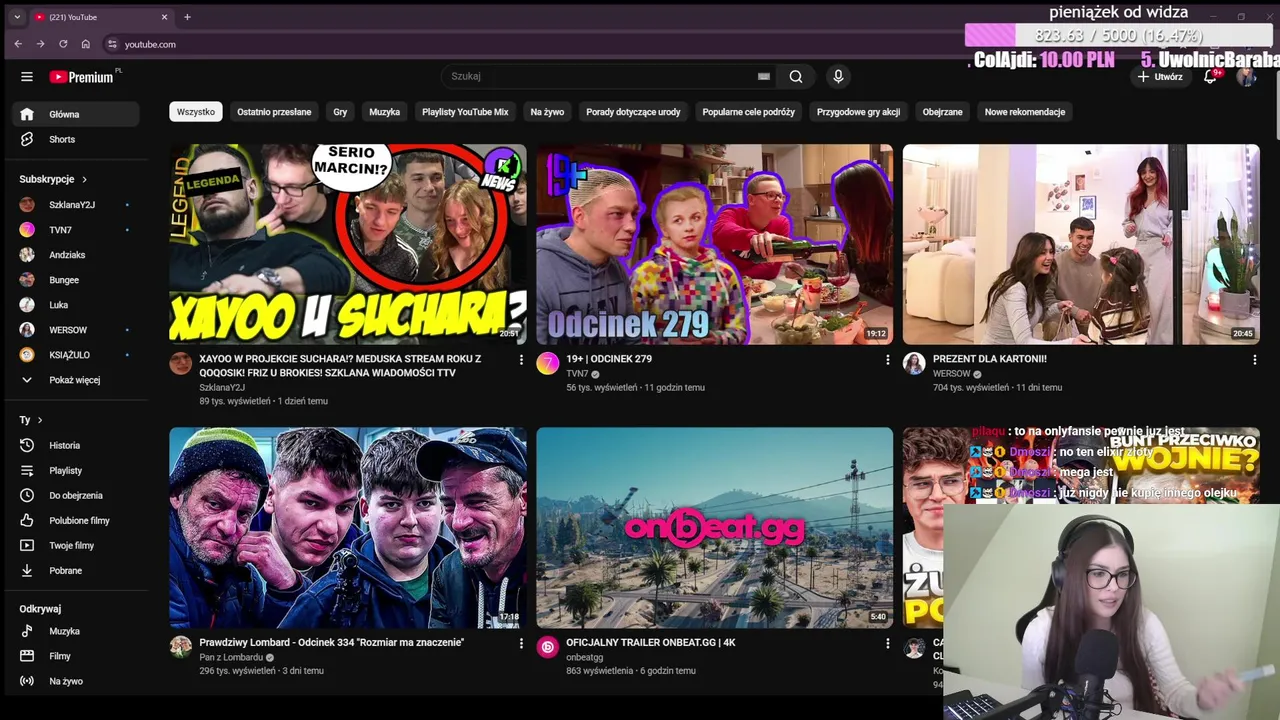This screenshot has height=720, width=1280.
Task: Select the Popularne cele podróży chip
Action: tap(748, 112)
